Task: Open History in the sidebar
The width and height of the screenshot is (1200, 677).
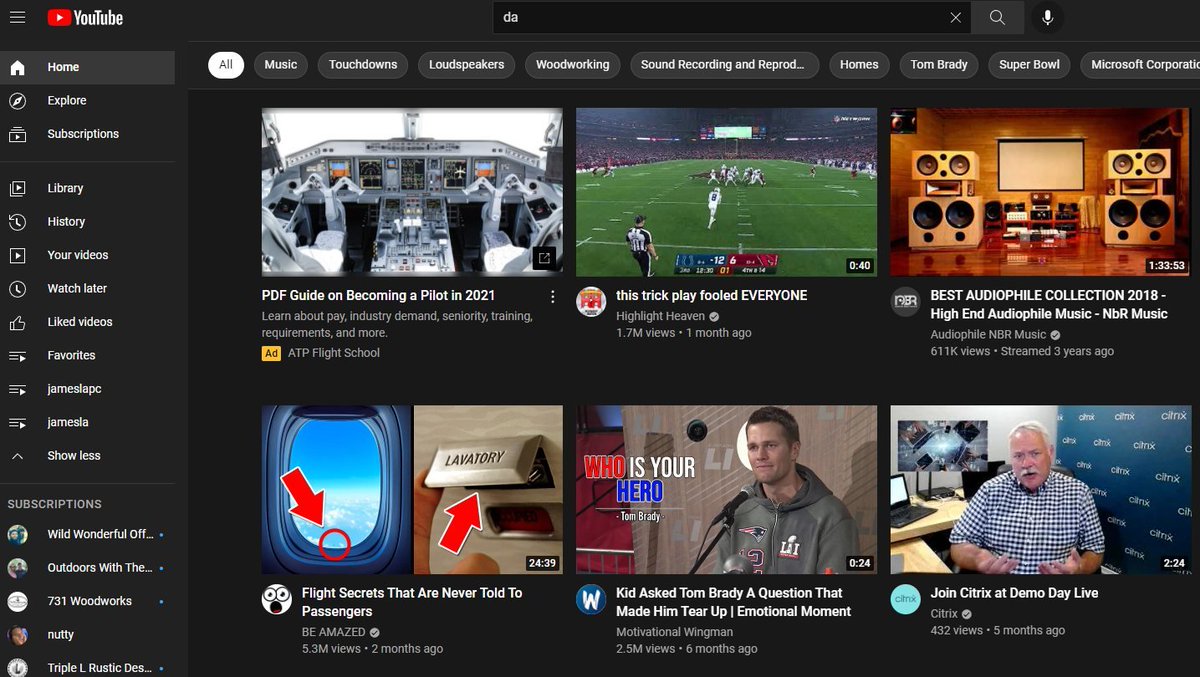Action: (87, 221)
